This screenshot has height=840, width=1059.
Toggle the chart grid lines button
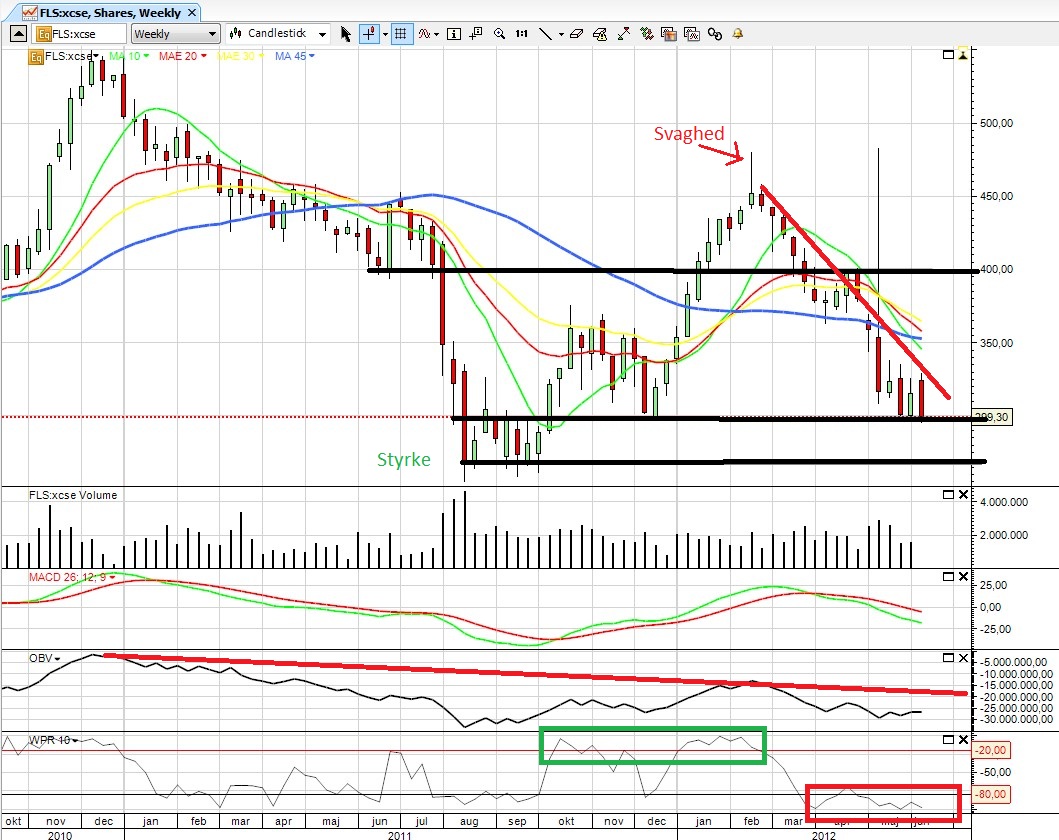[x=401, y=34]
